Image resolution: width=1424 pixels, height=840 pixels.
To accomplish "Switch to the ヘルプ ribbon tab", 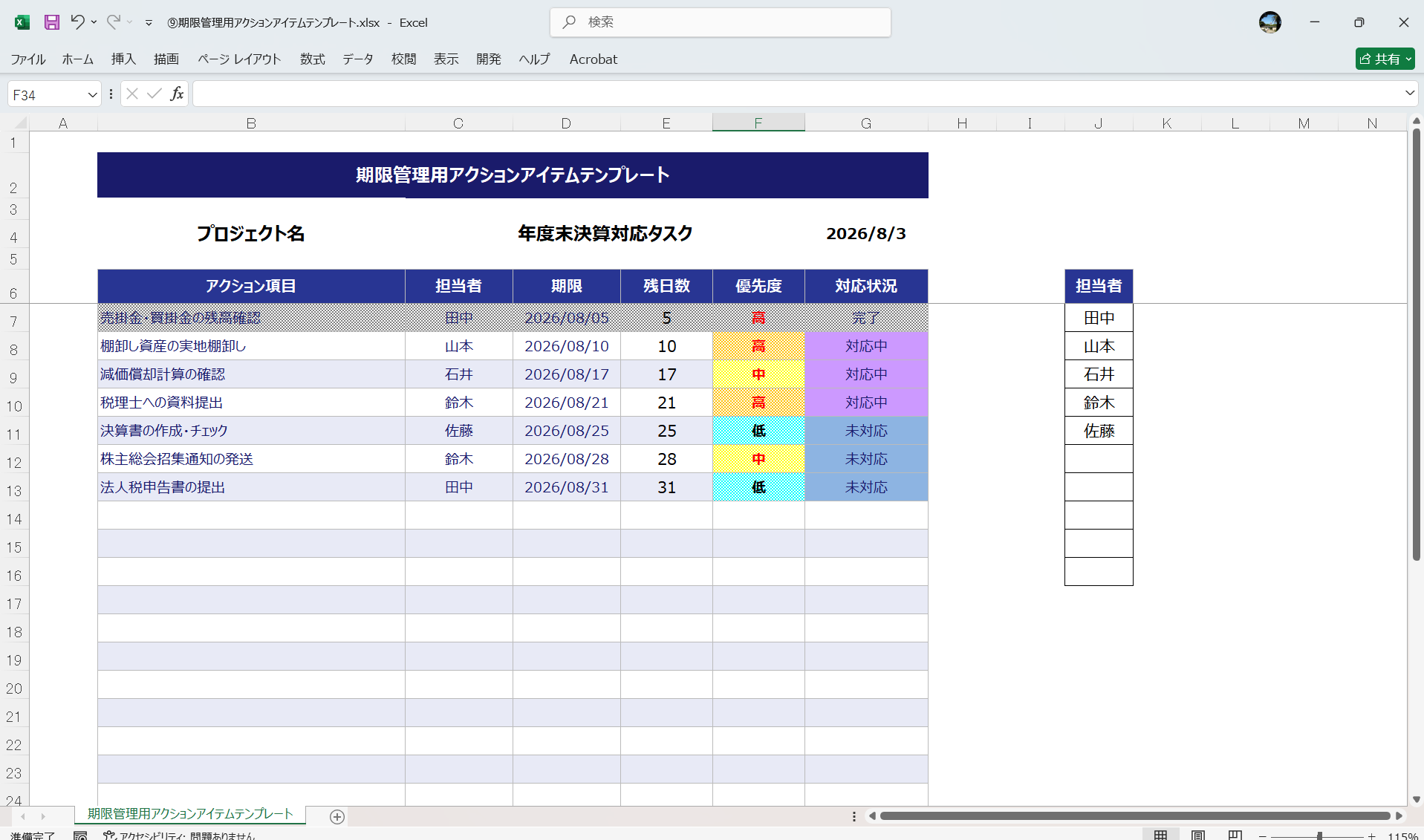I will (x=534, y=59).
